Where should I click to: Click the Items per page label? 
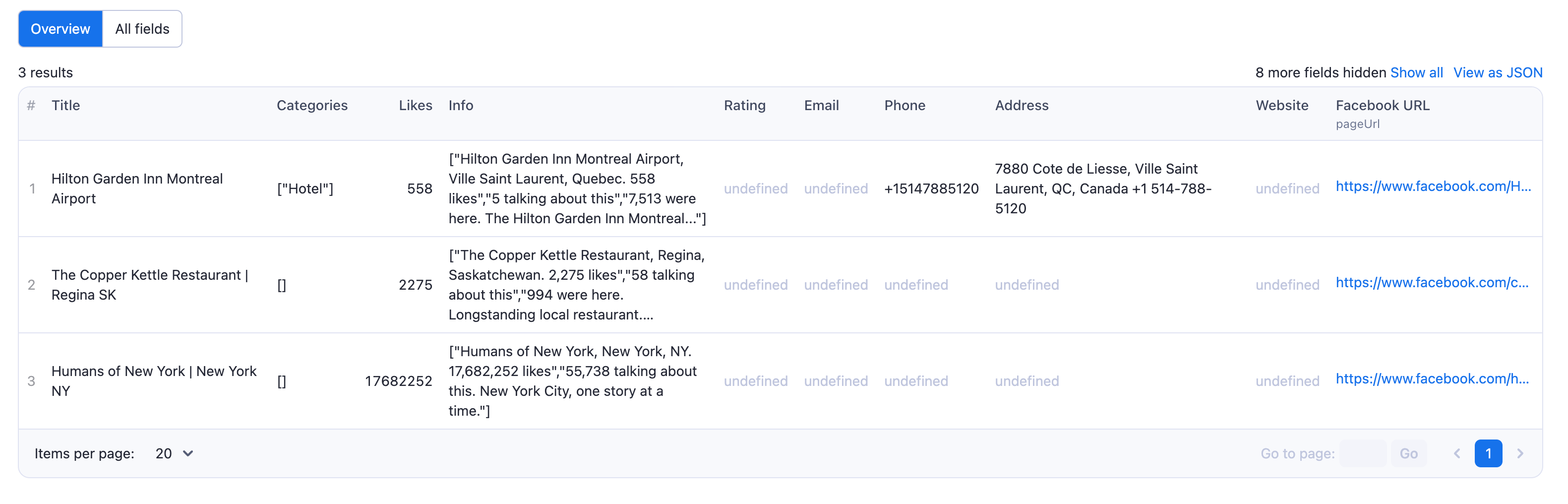84,453
